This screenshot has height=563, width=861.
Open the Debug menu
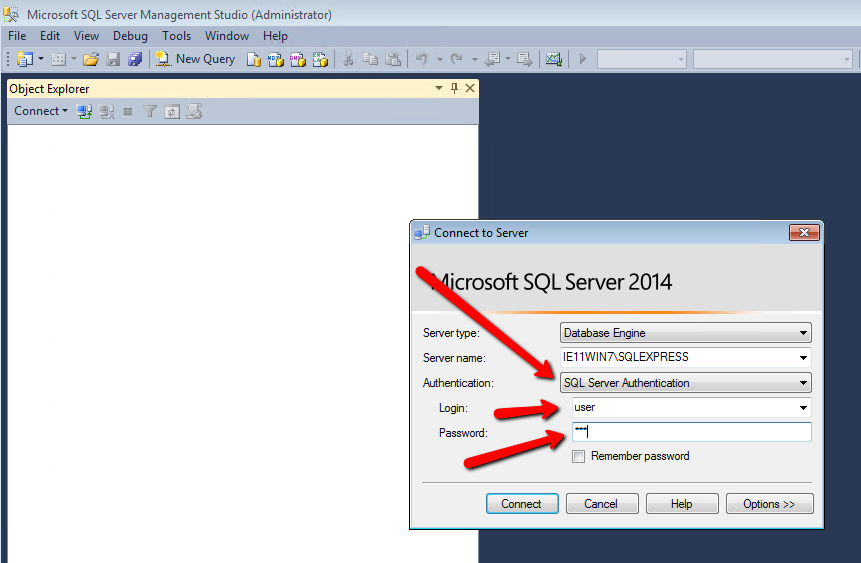click(x=130, y=36)
